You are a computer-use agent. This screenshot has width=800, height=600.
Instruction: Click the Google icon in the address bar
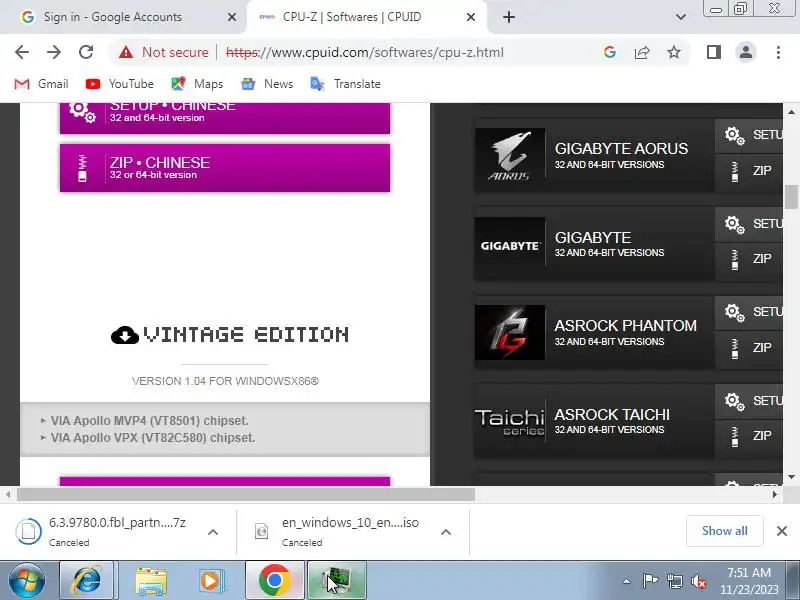610,52
